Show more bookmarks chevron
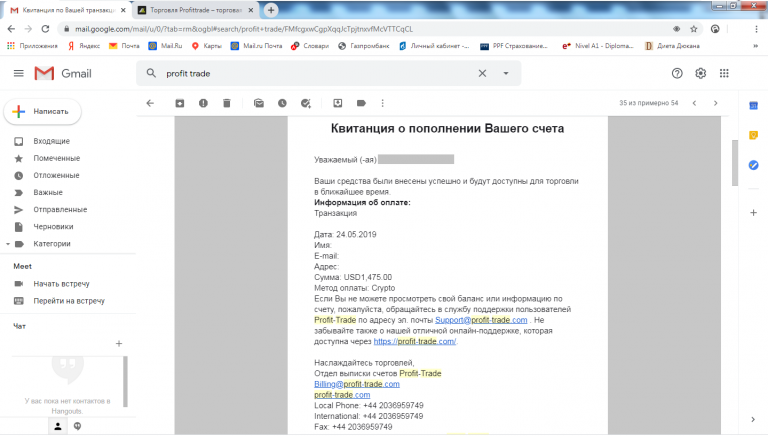This screenshot has height=436, width=768. pyautogui.click(x=755, y=46)
